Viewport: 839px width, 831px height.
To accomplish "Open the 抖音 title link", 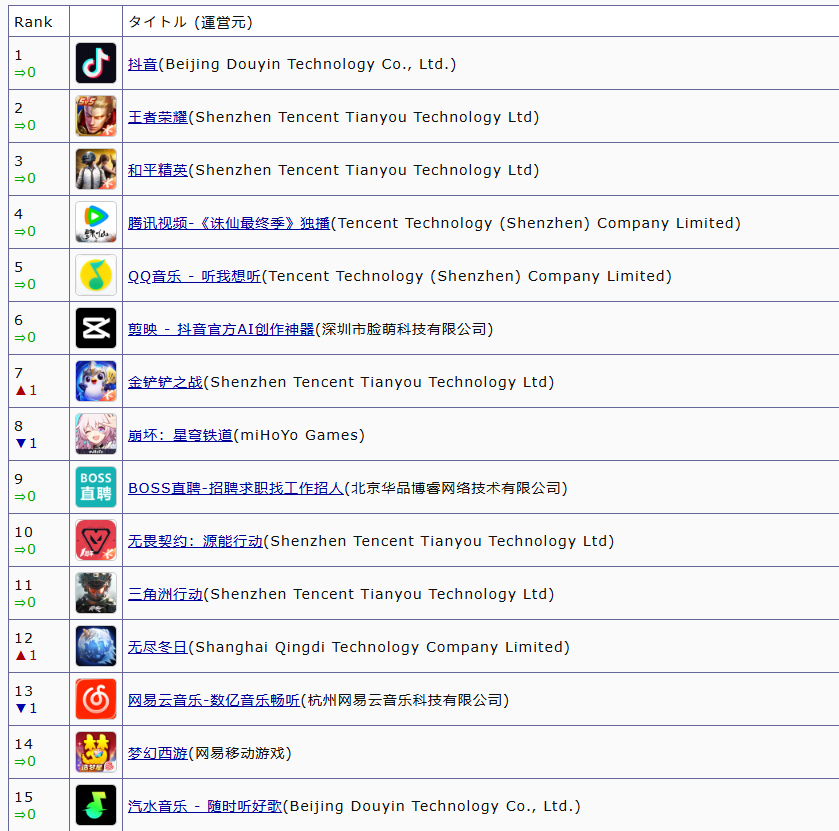I will click(x=143, y=64).
